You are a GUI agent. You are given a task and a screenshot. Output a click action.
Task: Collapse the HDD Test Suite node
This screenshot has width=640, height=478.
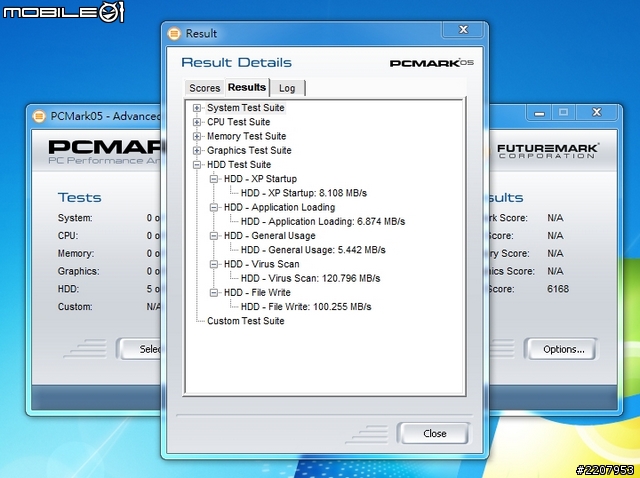pos(197,165)
